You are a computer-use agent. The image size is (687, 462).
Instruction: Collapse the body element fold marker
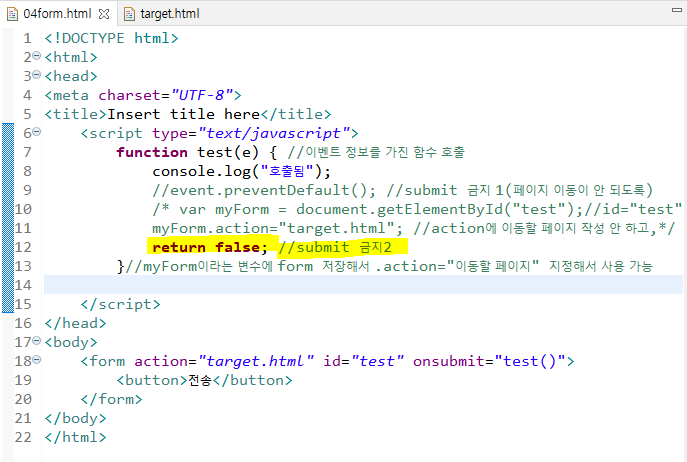coord(37,341)
